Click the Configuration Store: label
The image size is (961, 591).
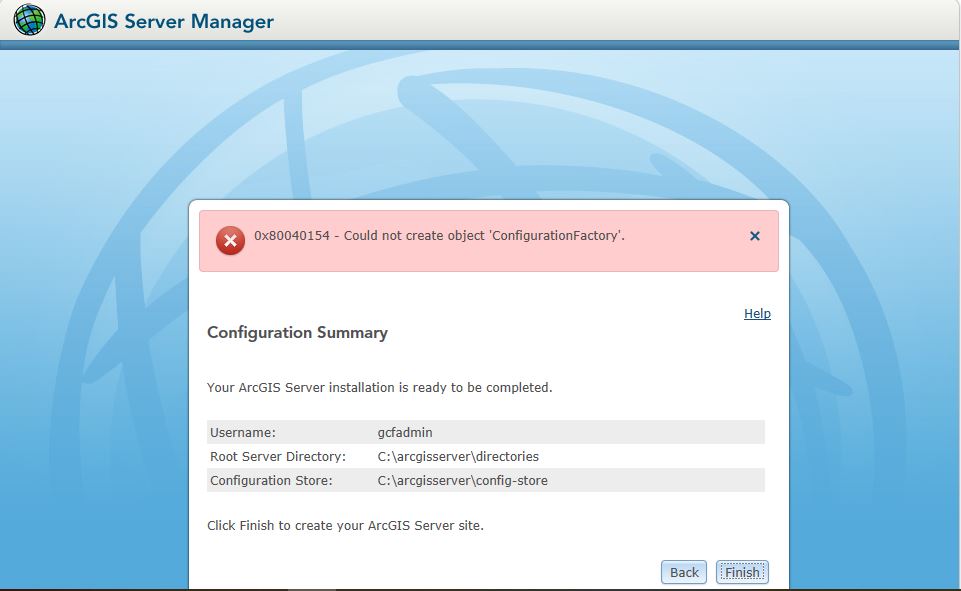pos(271,480)
